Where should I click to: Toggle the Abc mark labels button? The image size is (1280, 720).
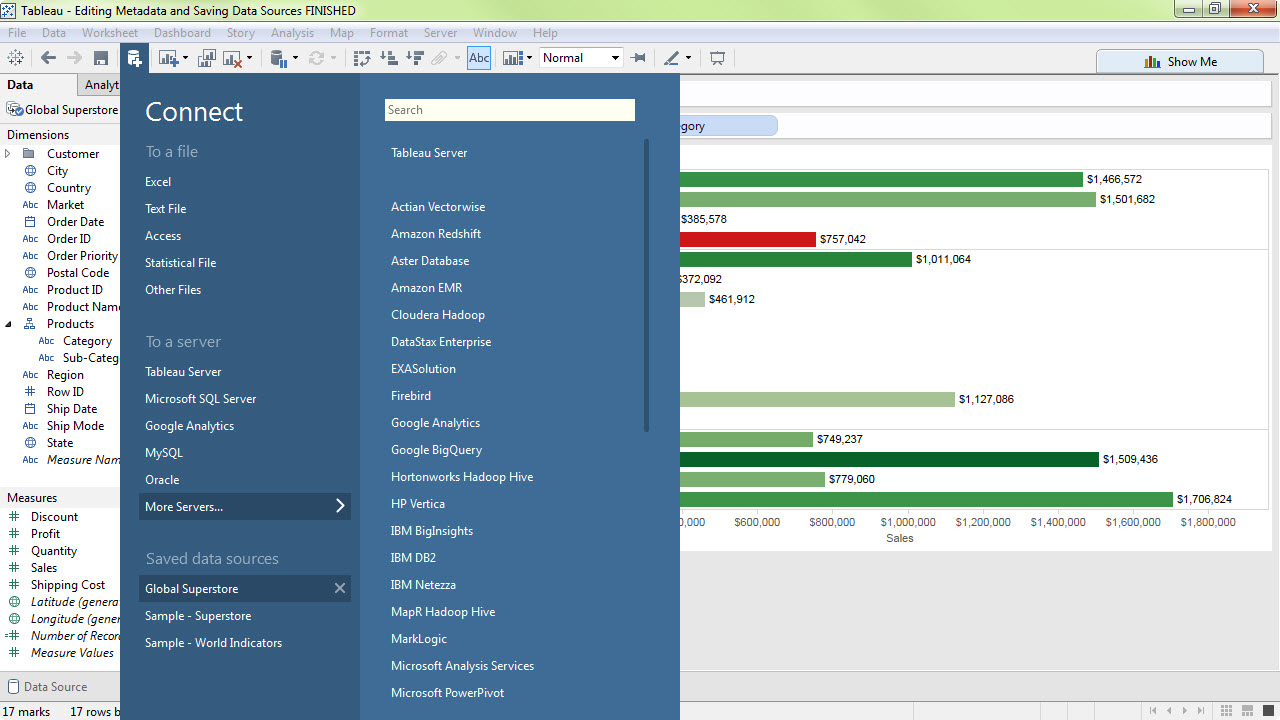479,58
